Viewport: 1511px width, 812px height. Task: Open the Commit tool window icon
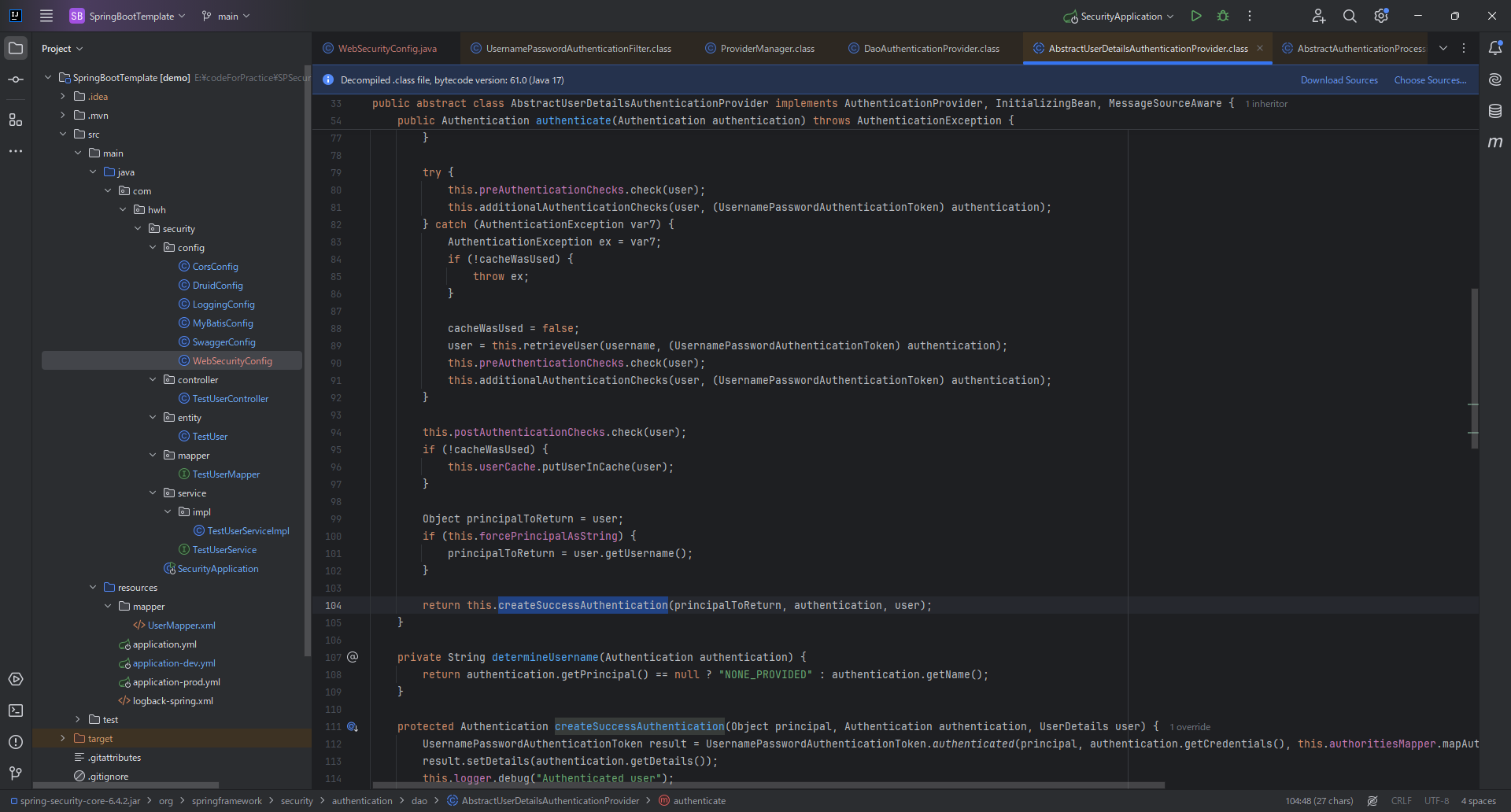(x=16, y=79)
